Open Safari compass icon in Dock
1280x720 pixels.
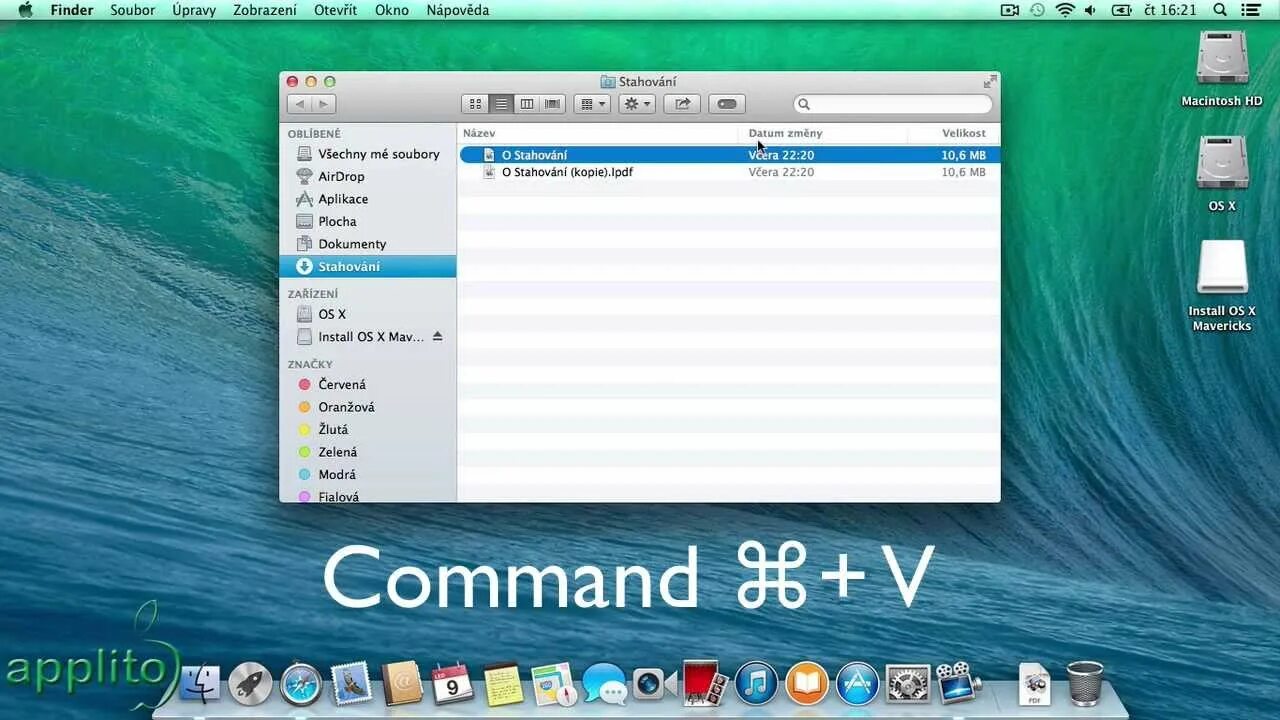pos(301,685)
